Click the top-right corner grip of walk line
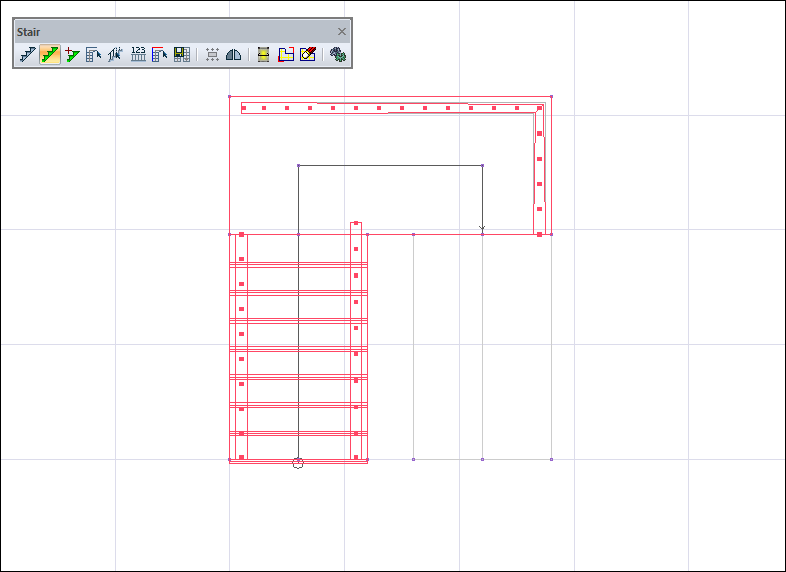 483,166
